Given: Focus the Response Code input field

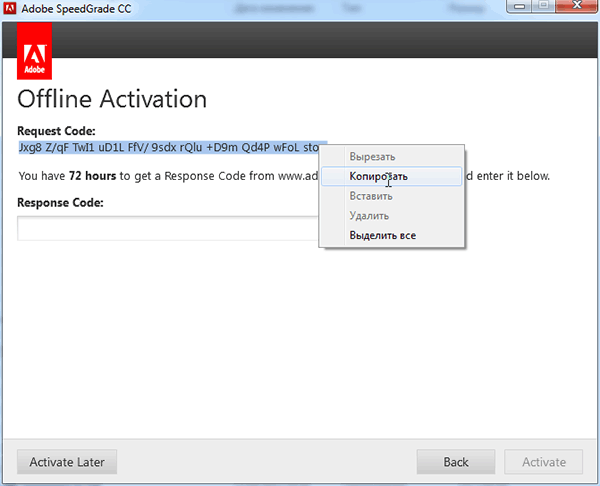Looking at the screenshot, I should click(168, 228).
